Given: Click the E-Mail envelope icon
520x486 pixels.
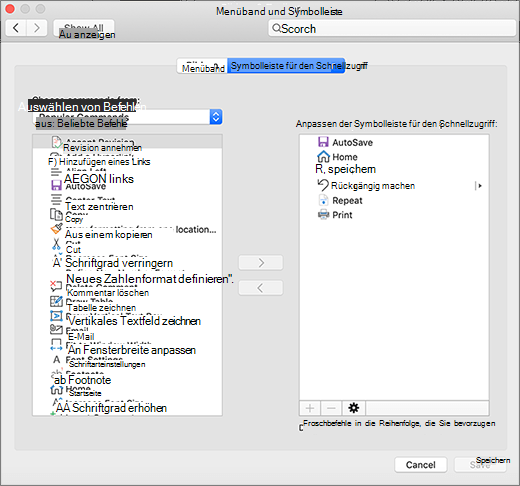Looking at the screenshot, I should tap(56, 329).
